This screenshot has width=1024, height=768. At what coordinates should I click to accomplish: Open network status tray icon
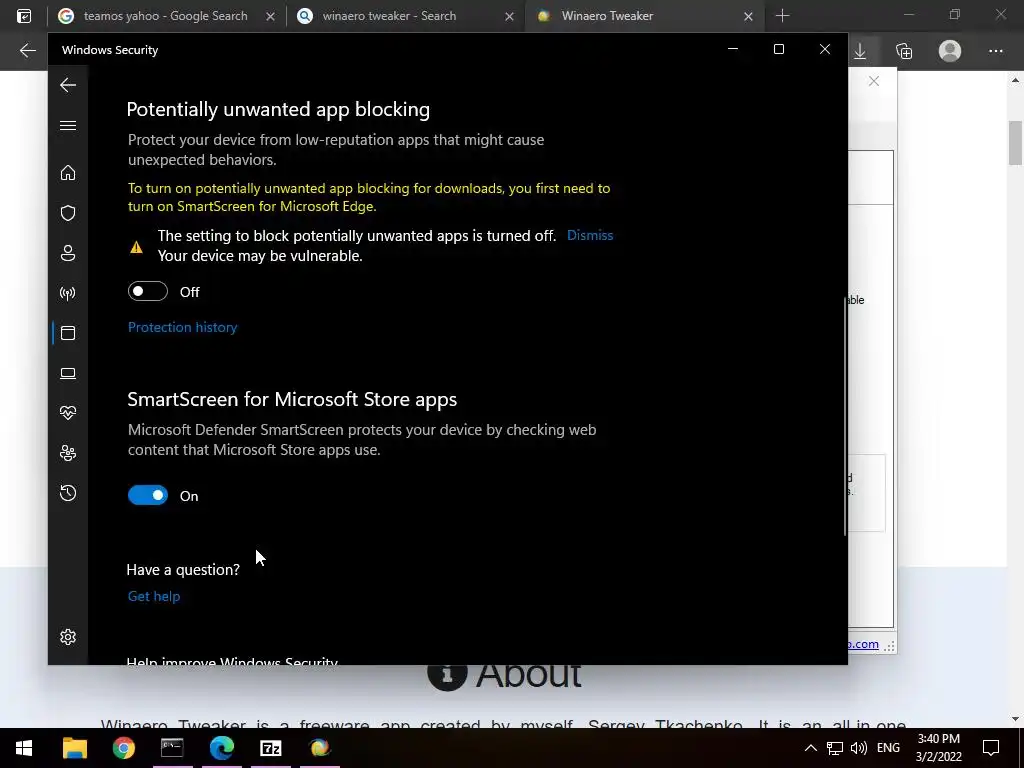click(835, 748)
